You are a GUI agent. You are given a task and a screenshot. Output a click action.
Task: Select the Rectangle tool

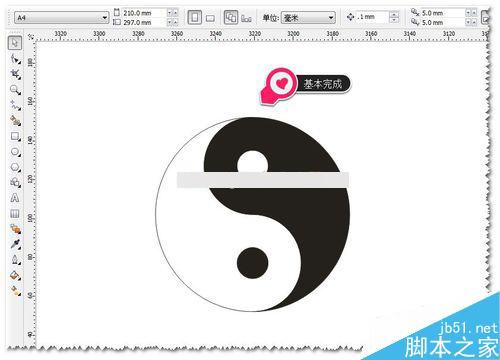15,136
